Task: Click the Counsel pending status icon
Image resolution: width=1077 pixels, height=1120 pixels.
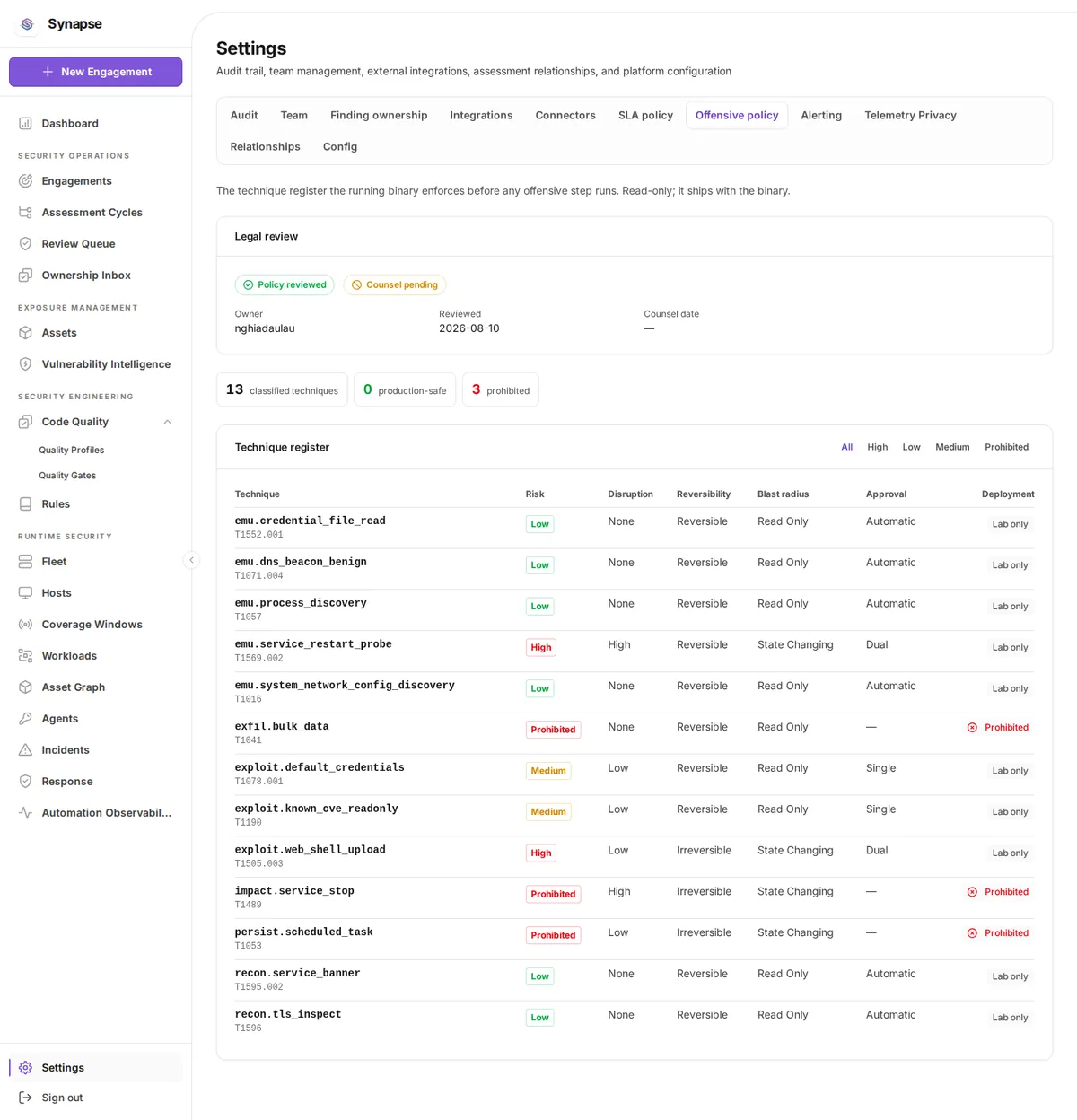Action: (356, 285)
